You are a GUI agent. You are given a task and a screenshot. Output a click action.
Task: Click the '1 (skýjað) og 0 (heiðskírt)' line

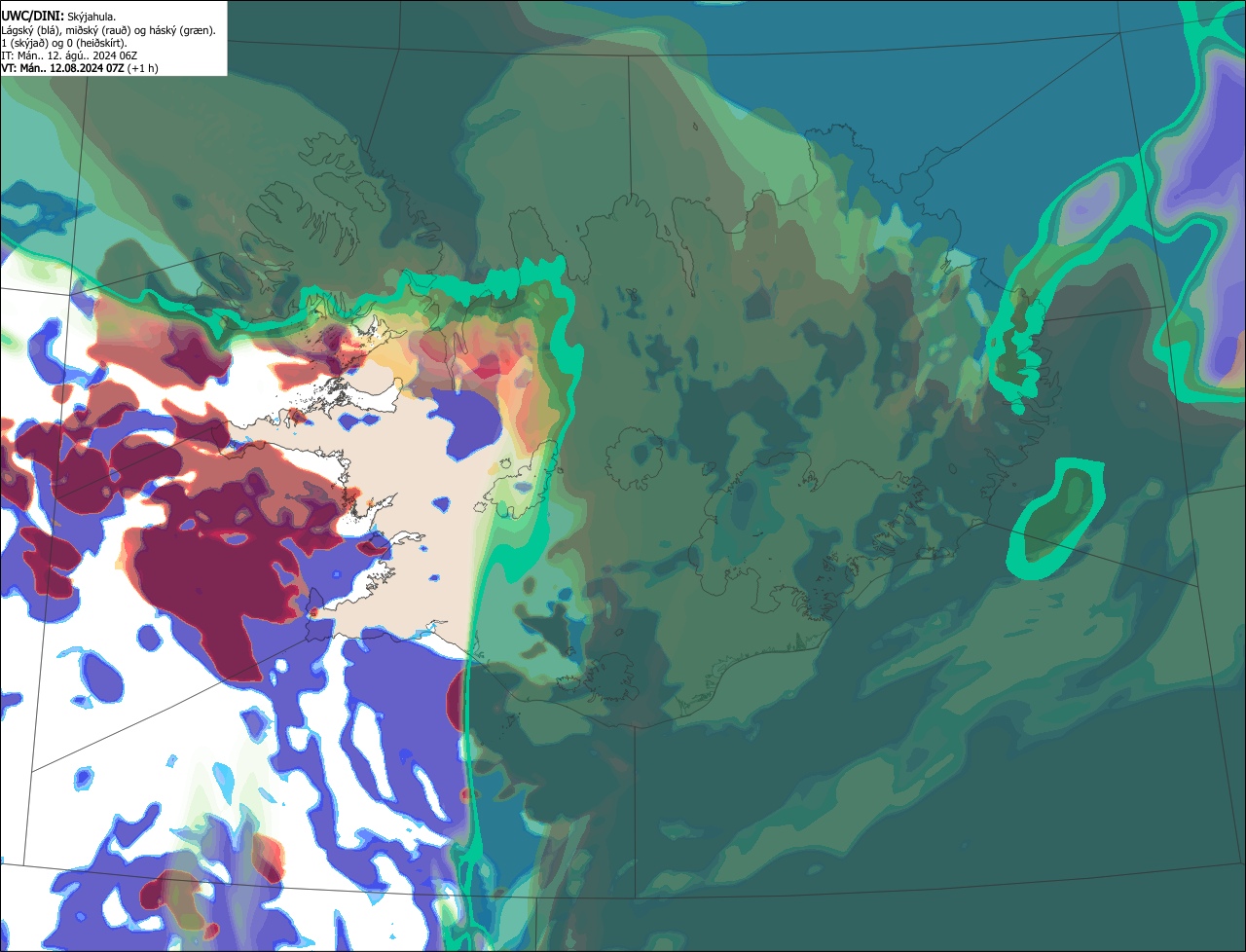point(63,42)
